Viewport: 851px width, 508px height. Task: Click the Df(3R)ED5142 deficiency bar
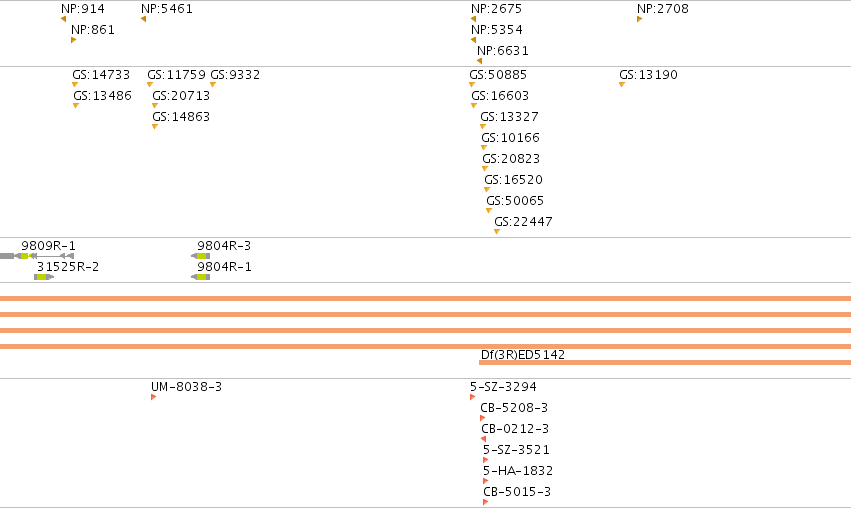[x=665, y=363]
